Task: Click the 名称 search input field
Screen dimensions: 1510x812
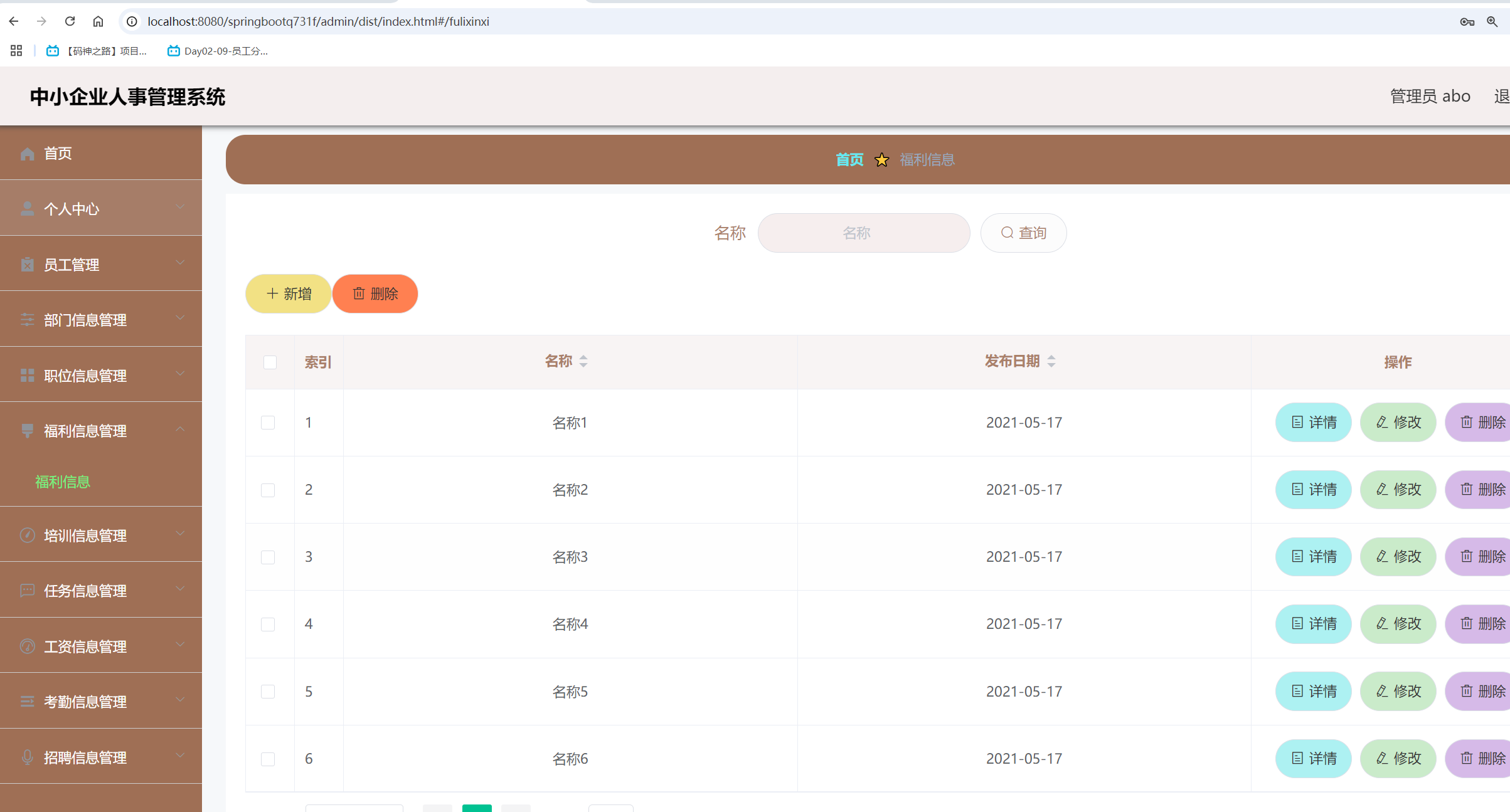Action: [863, 233]
